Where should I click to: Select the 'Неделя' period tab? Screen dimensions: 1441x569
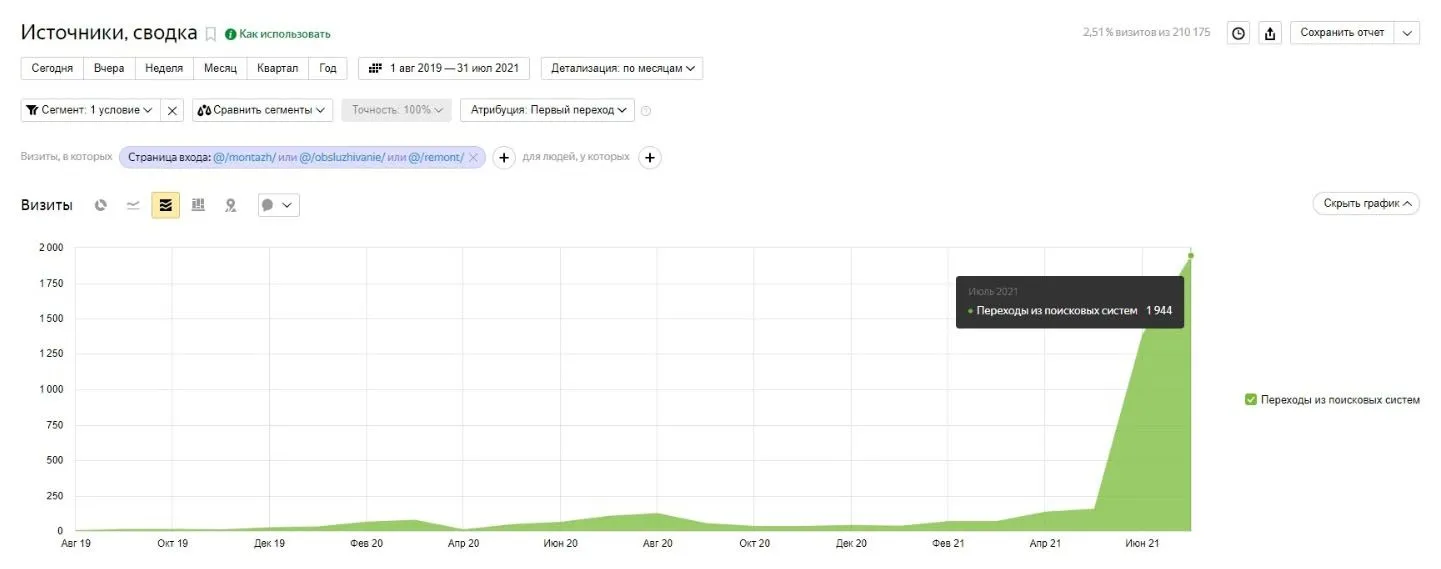(164, 68)
